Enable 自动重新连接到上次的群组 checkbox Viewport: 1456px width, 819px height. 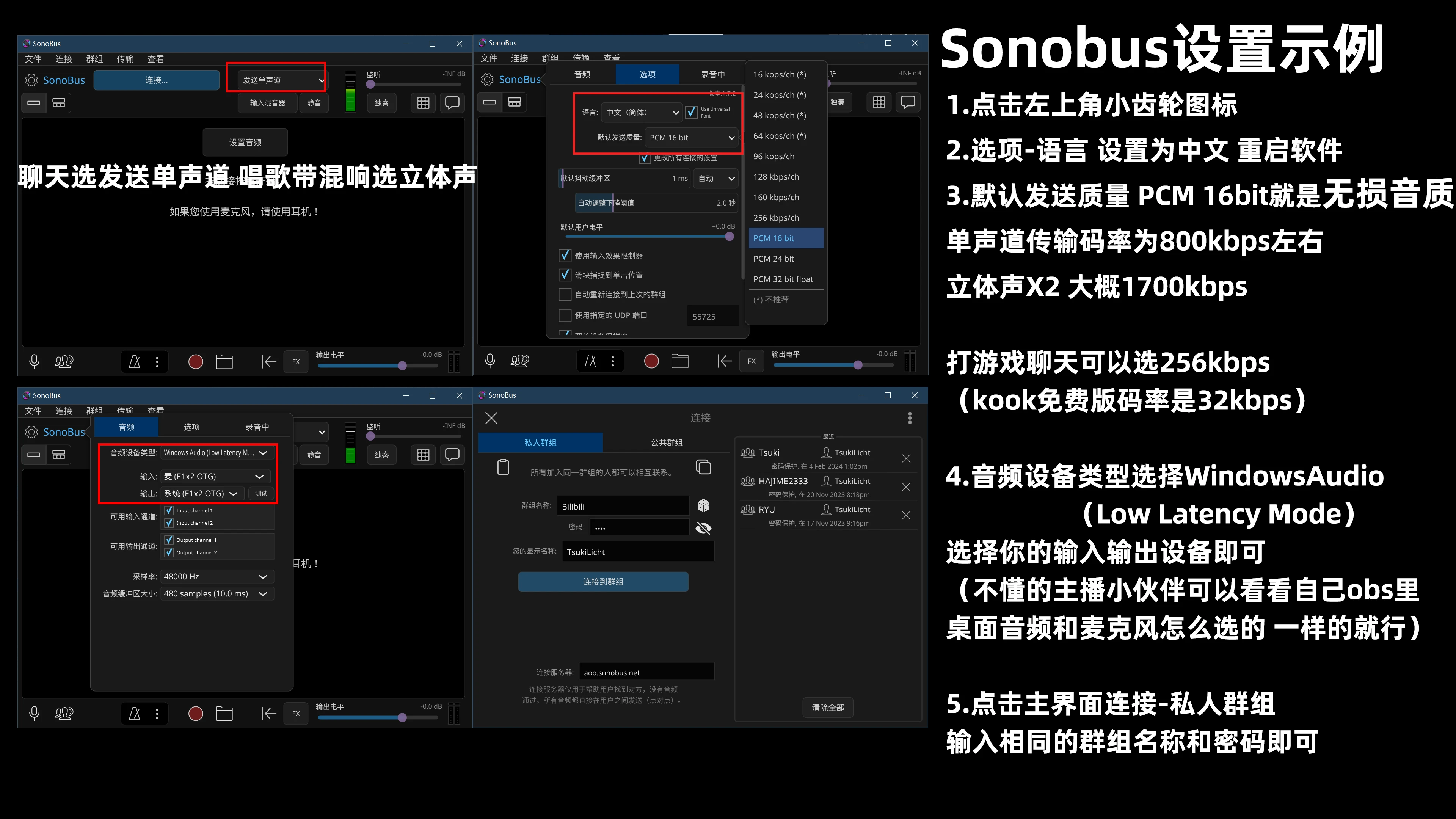[565, 295]
